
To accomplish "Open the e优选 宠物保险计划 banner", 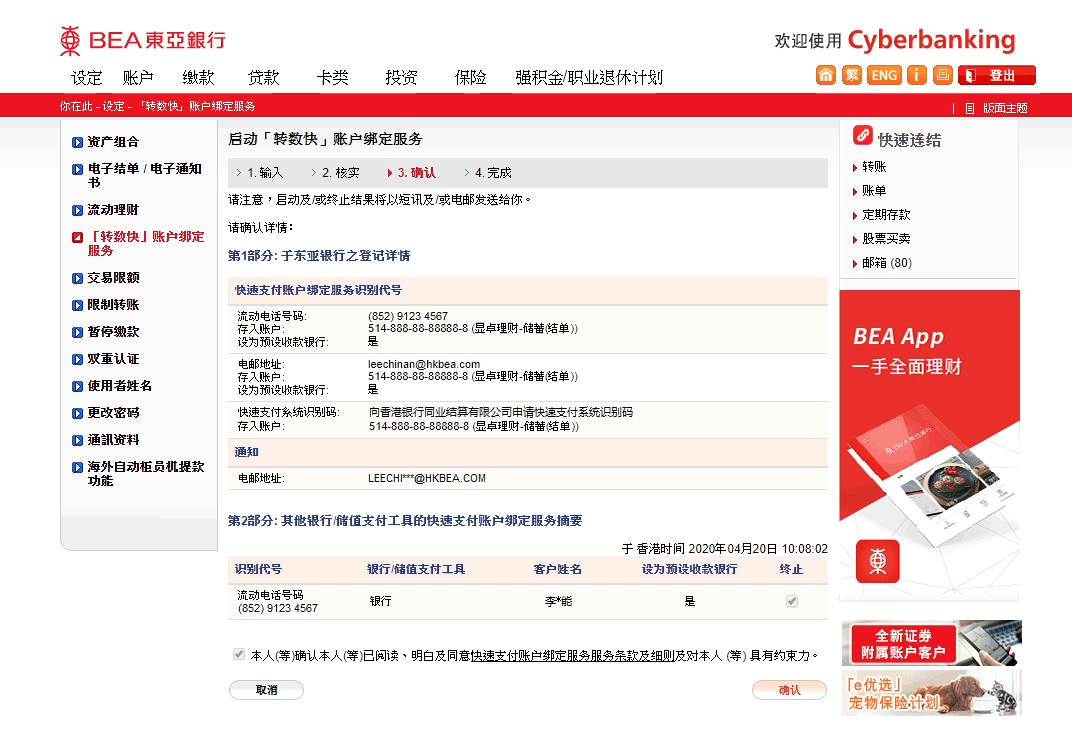I will [932, 693].
